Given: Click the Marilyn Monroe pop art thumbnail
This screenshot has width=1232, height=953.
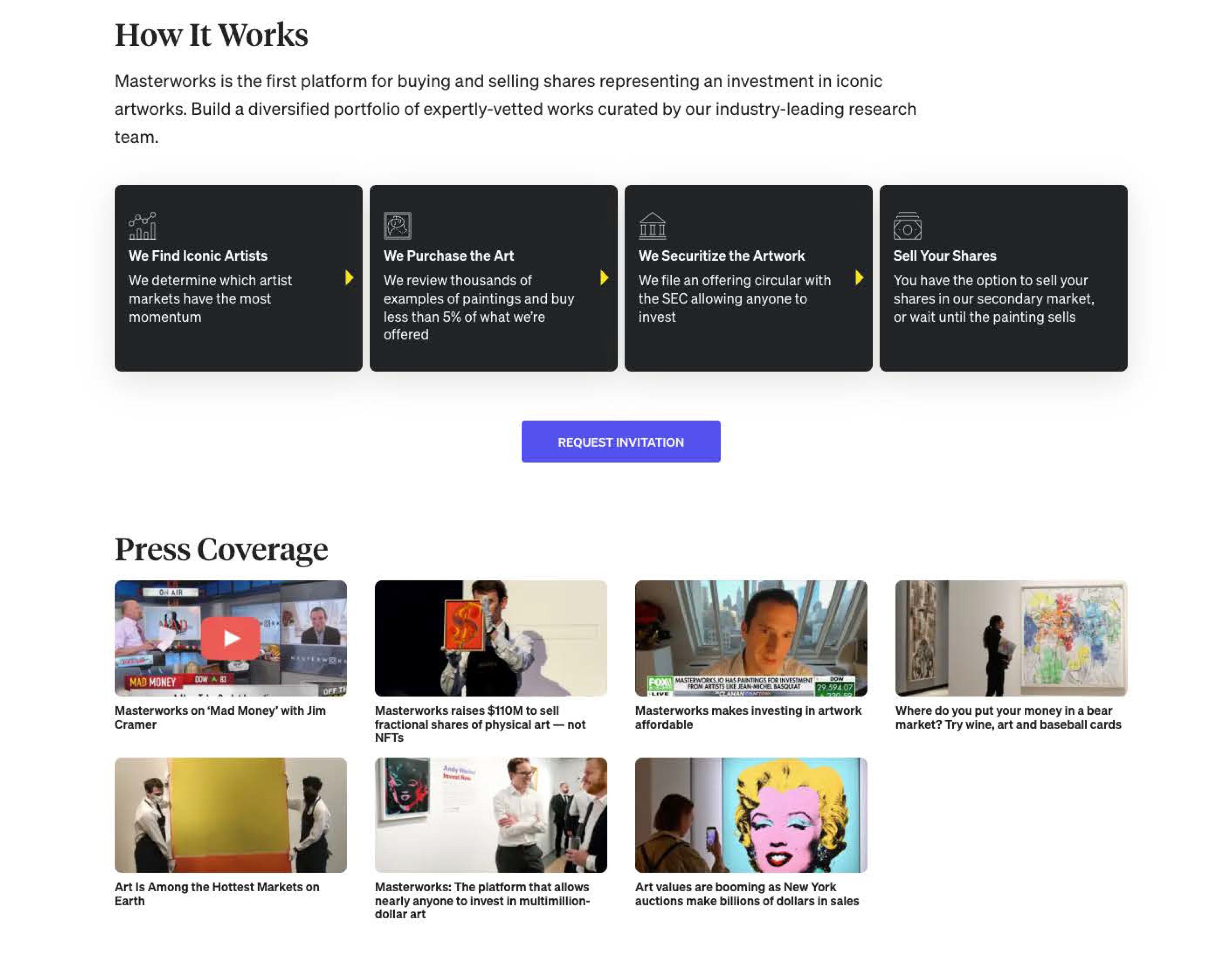Looking at the screenshot, I should pos(751,815).
